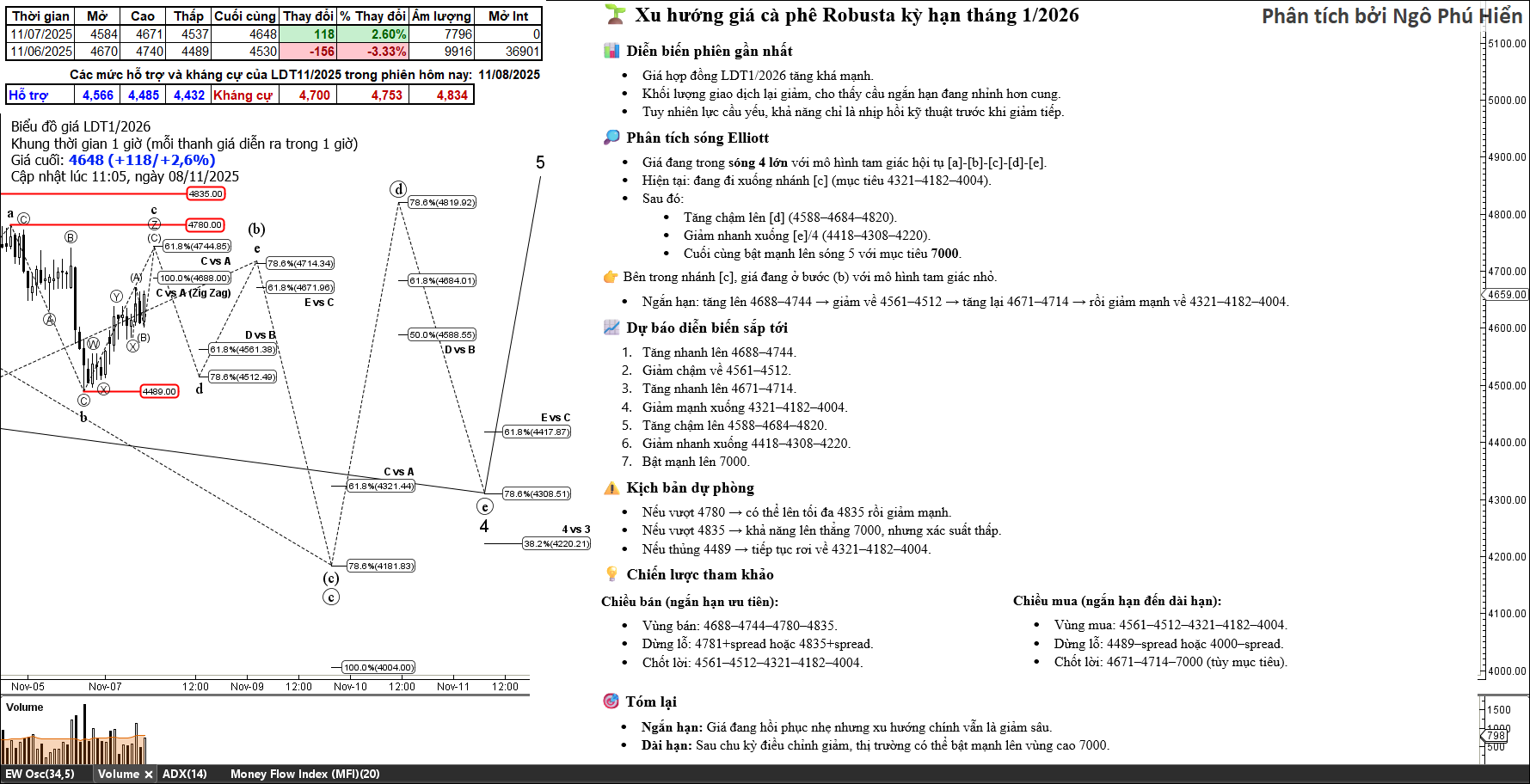This screenshot has height=784, width=1530.
Task: Click the target icon next to Tóm lại
Action: click(x=611, y=701)
